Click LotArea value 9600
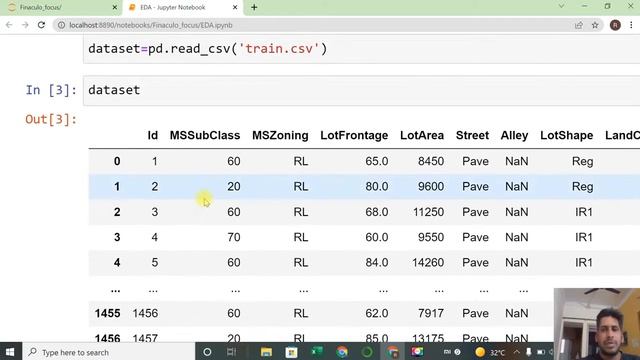 click(431, 187)
